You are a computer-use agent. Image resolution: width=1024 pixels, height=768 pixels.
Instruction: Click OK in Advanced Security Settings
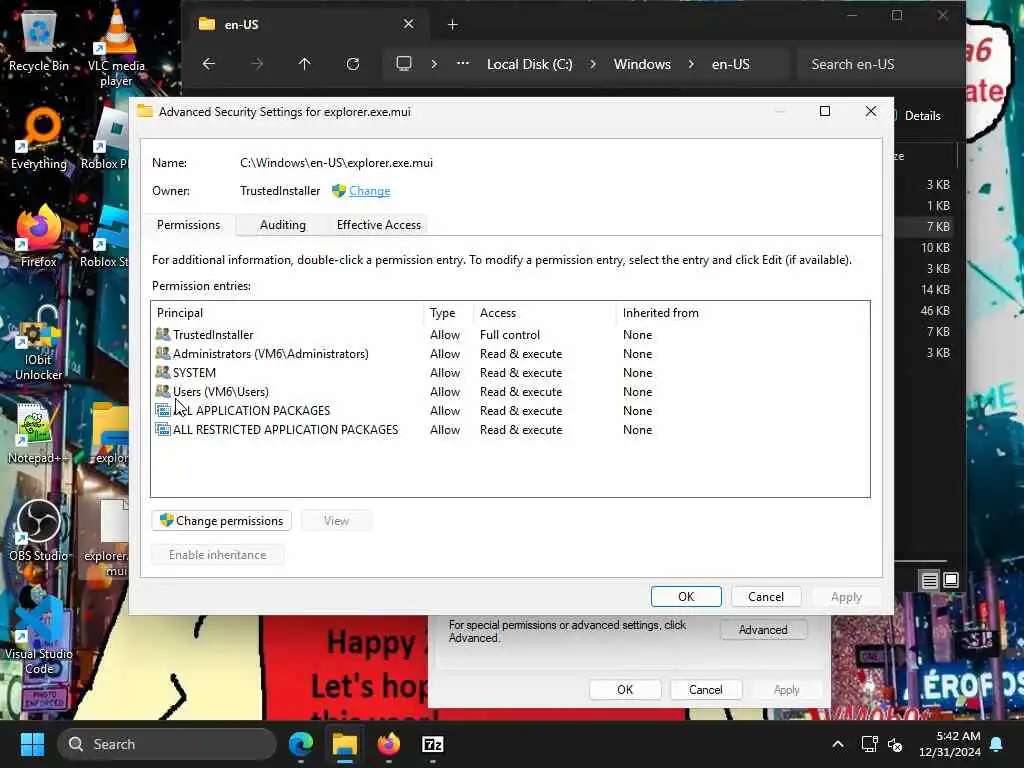point(686,596)
